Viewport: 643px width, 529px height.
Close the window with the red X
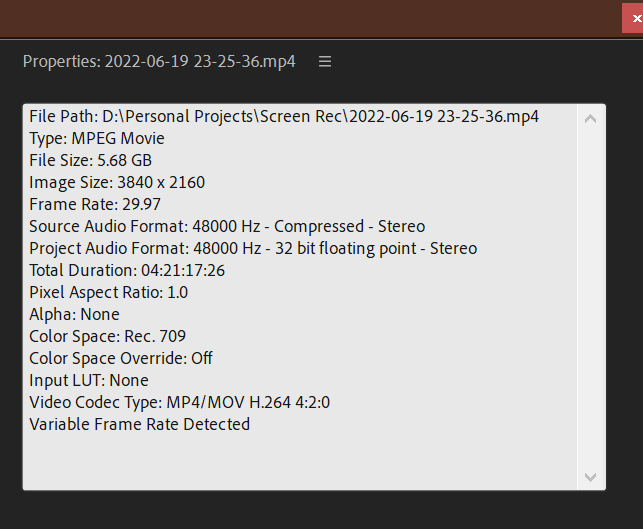click(634, 18)
